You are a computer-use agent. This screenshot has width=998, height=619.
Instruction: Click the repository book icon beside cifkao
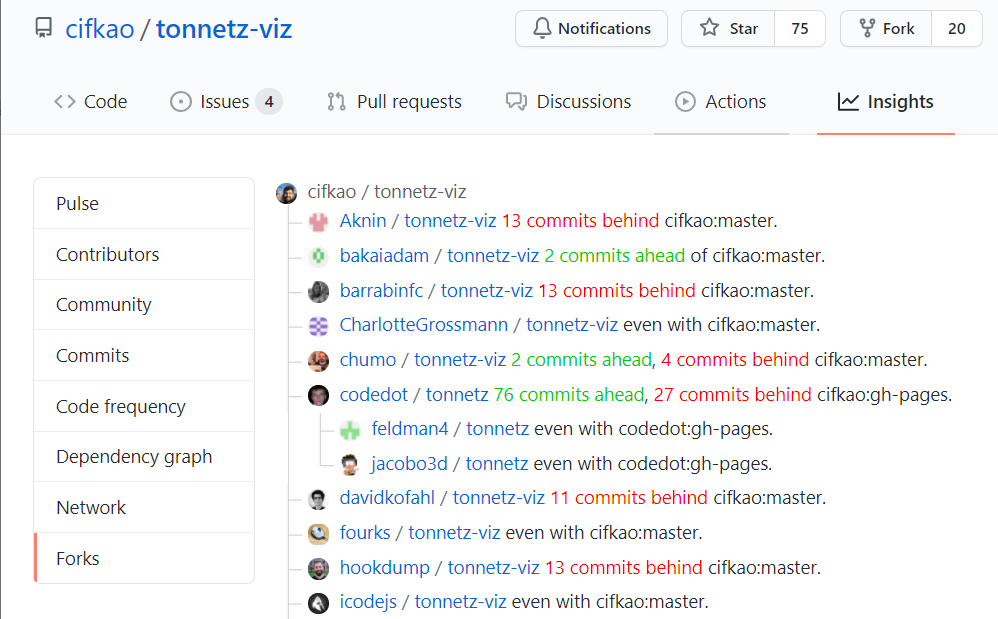tap(43, 28)
